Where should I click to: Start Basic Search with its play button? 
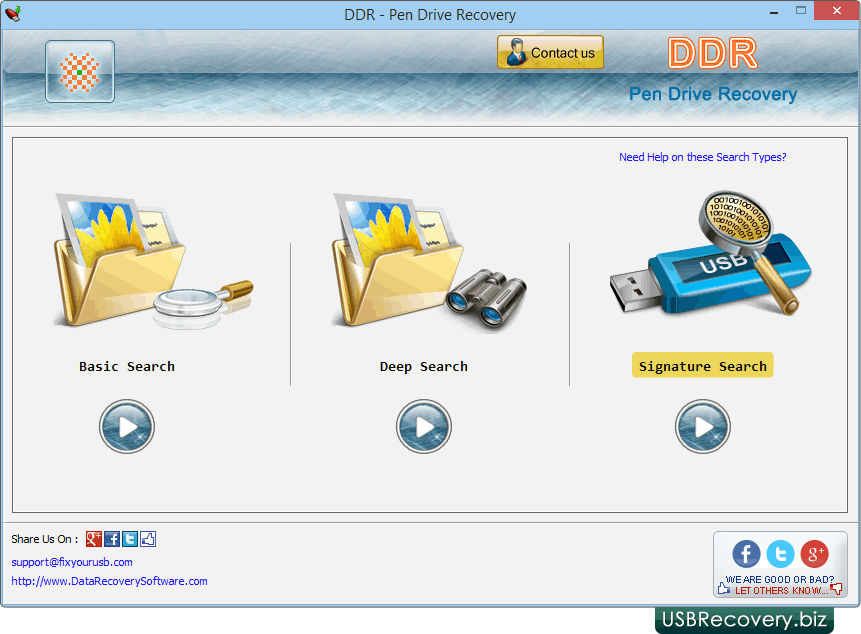pyautogui.click(x=127, y=427)
